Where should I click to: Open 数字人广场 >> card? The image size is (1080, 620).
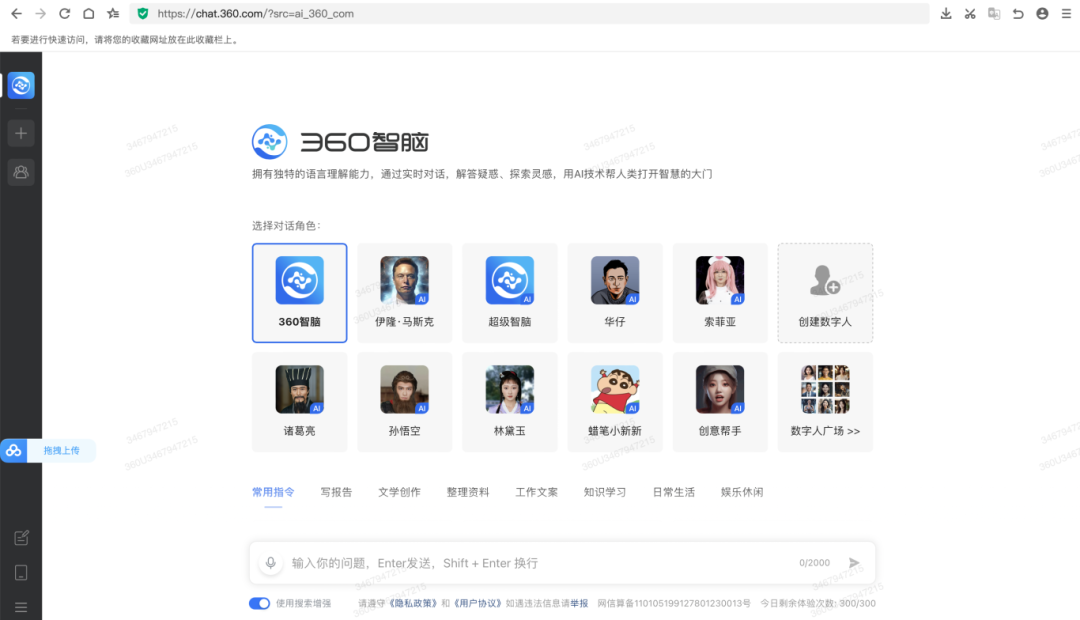(x=825, y=402)
